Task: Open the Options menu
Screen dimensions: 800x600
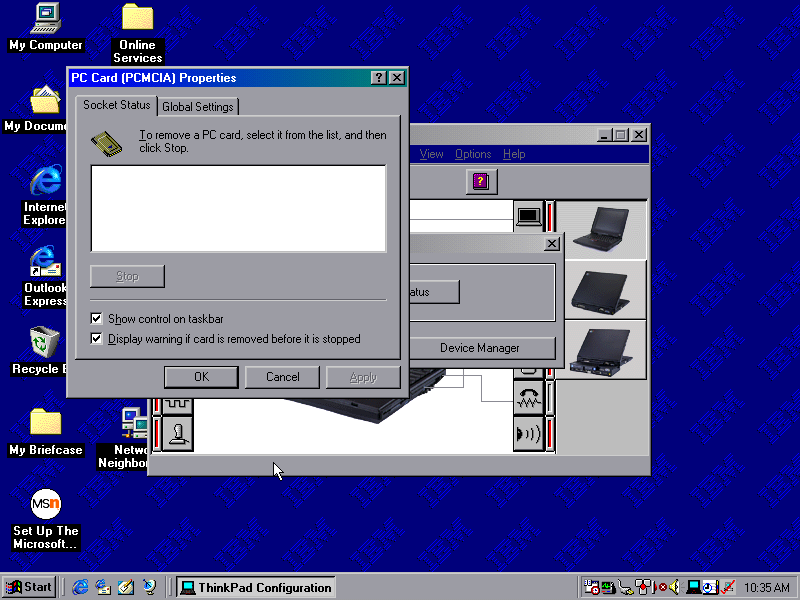Action: pyautogui.click(x=473, y=154)
